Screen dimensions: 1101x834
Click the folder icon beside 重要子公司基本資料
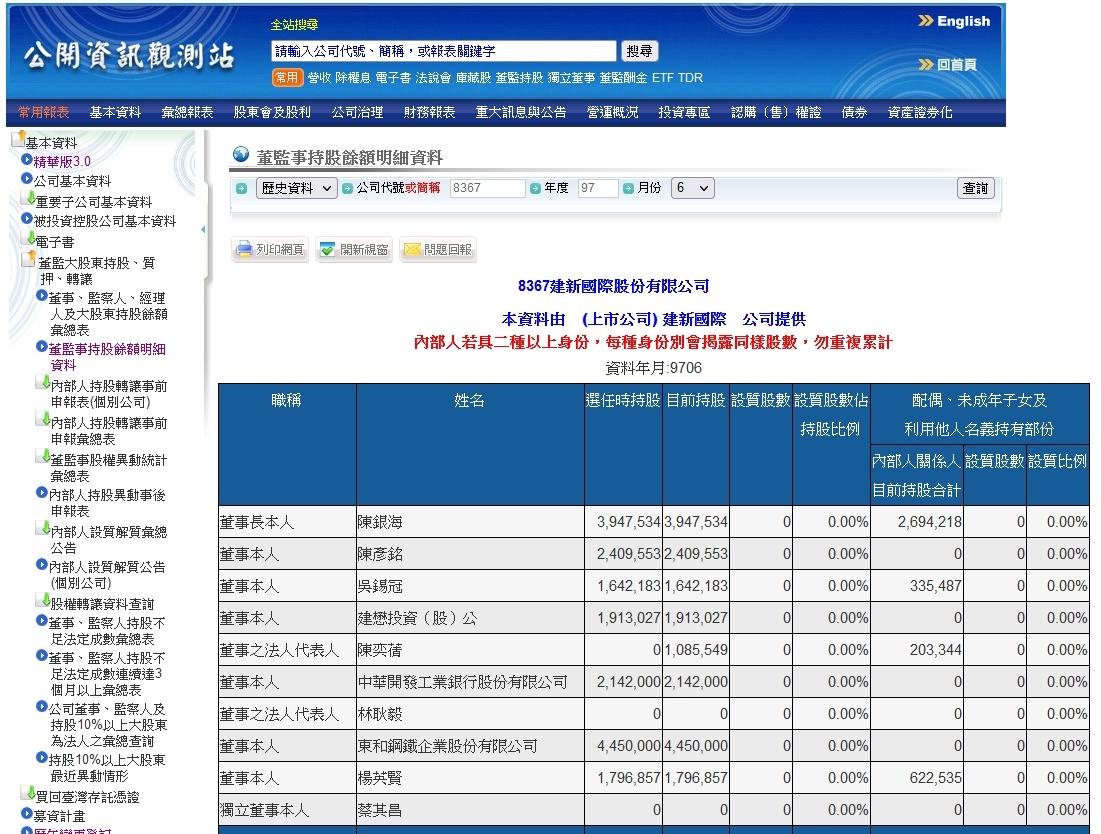tap(27, 199)
